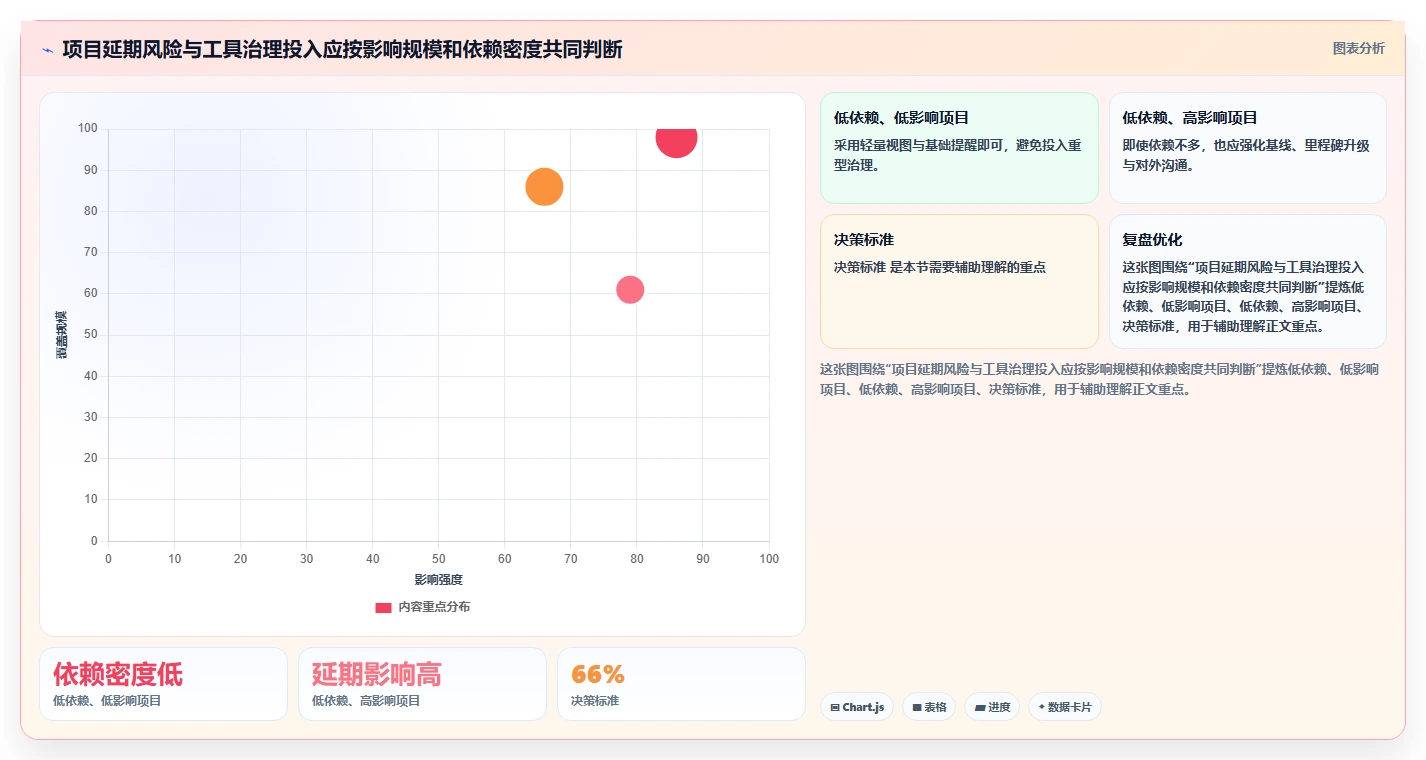
Task: Select the small pink bubble near 60
Action: [x=630, y=290]
